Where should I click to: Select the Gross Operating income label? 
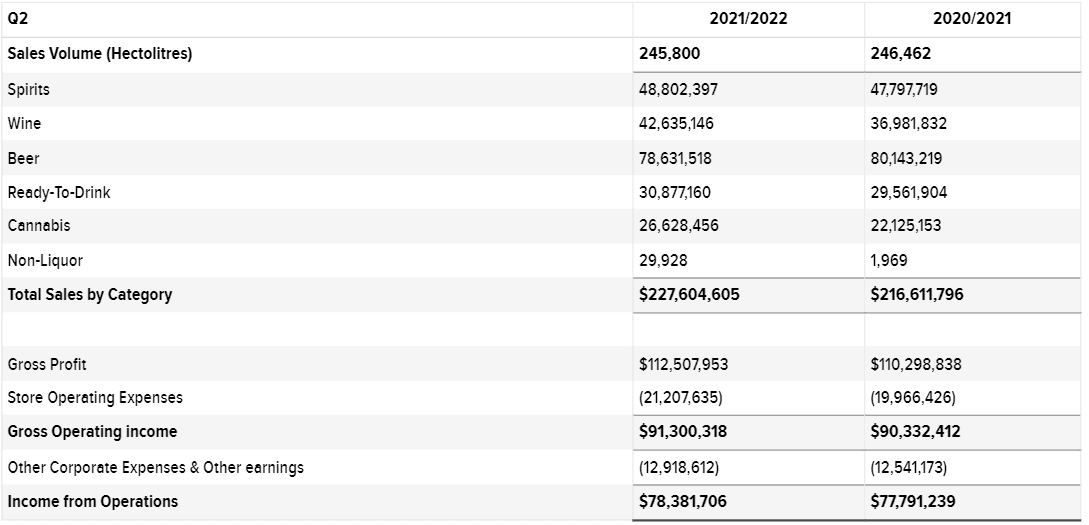(x=92, y=431)
